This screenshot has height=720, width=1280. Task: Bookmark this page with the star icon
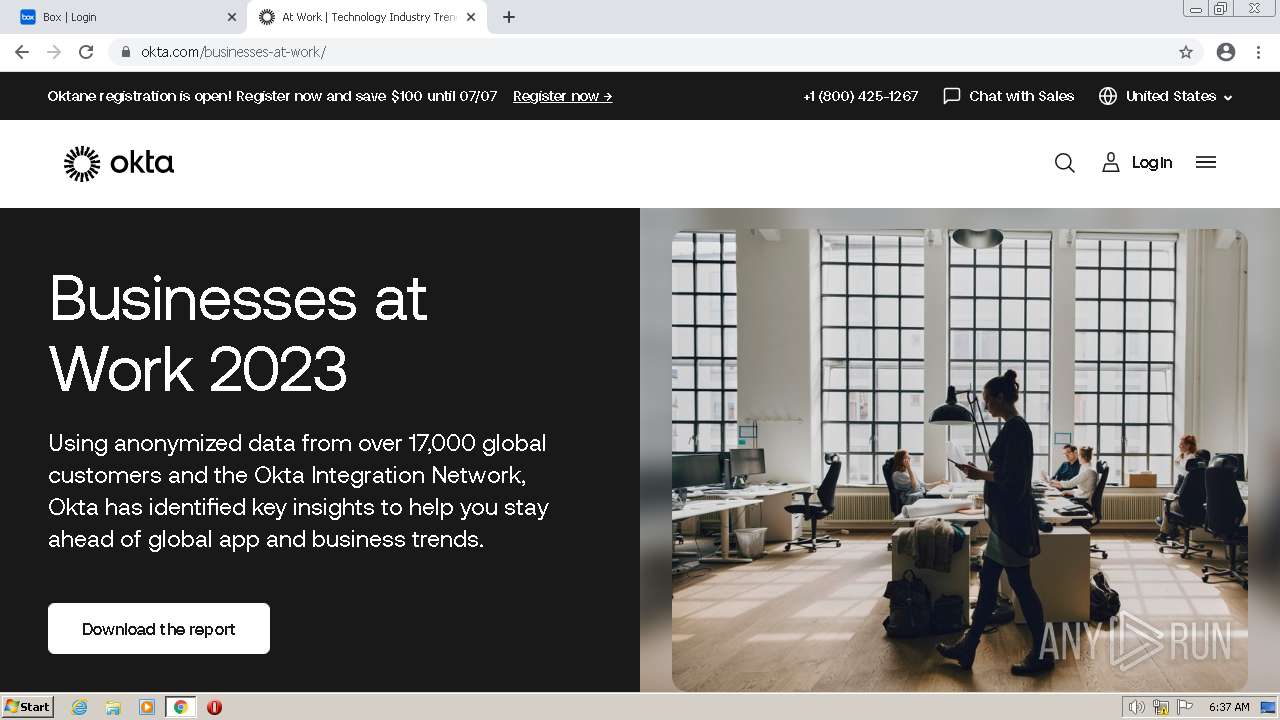click(1186, 52)
